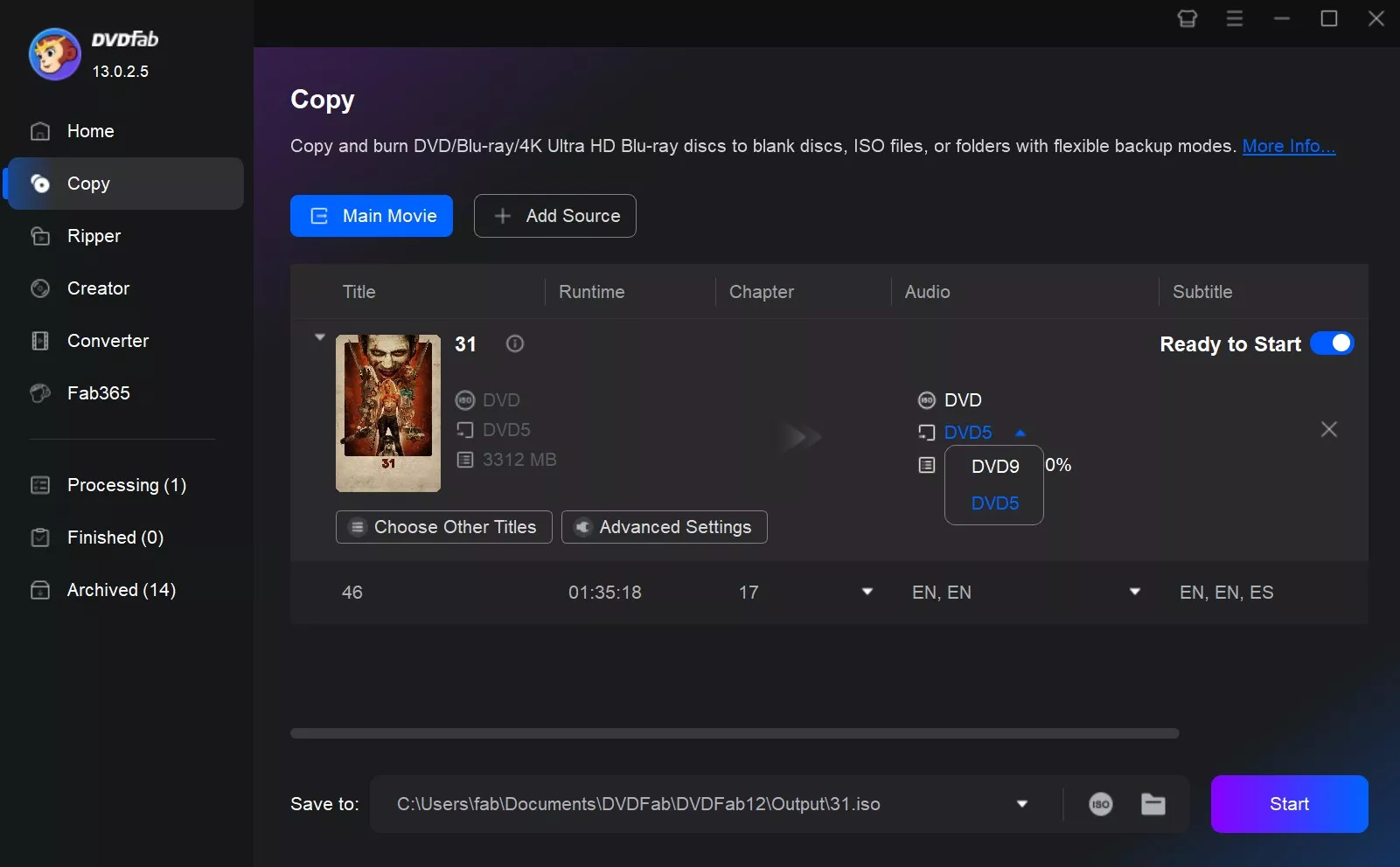Follow the More Info link
Image resolution: width=1400 pixels, height=867 pixels.
coord(1288,146)
